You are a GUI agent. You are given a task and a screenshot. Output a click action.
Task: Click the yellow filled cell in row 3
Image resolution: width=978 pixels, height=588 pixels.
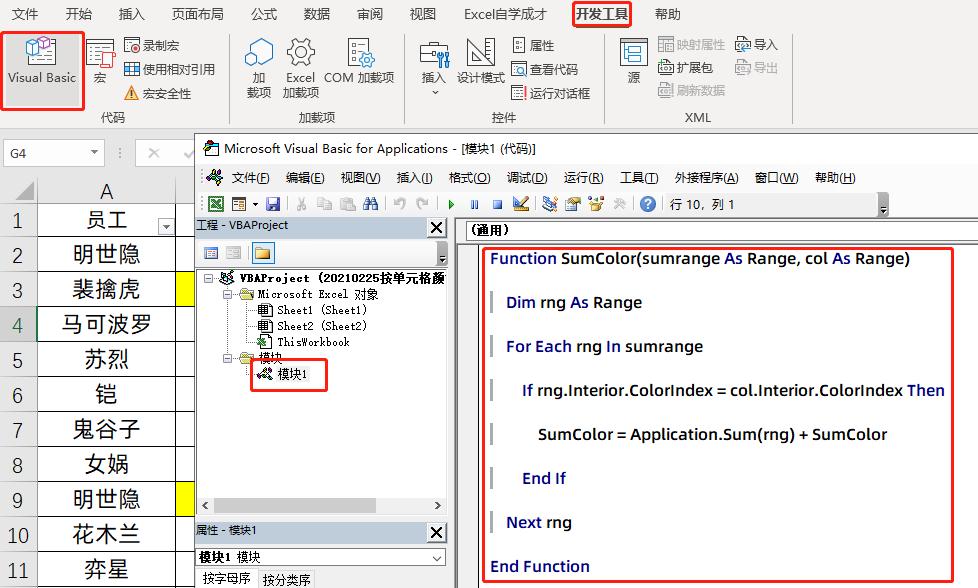coord(185,290)
